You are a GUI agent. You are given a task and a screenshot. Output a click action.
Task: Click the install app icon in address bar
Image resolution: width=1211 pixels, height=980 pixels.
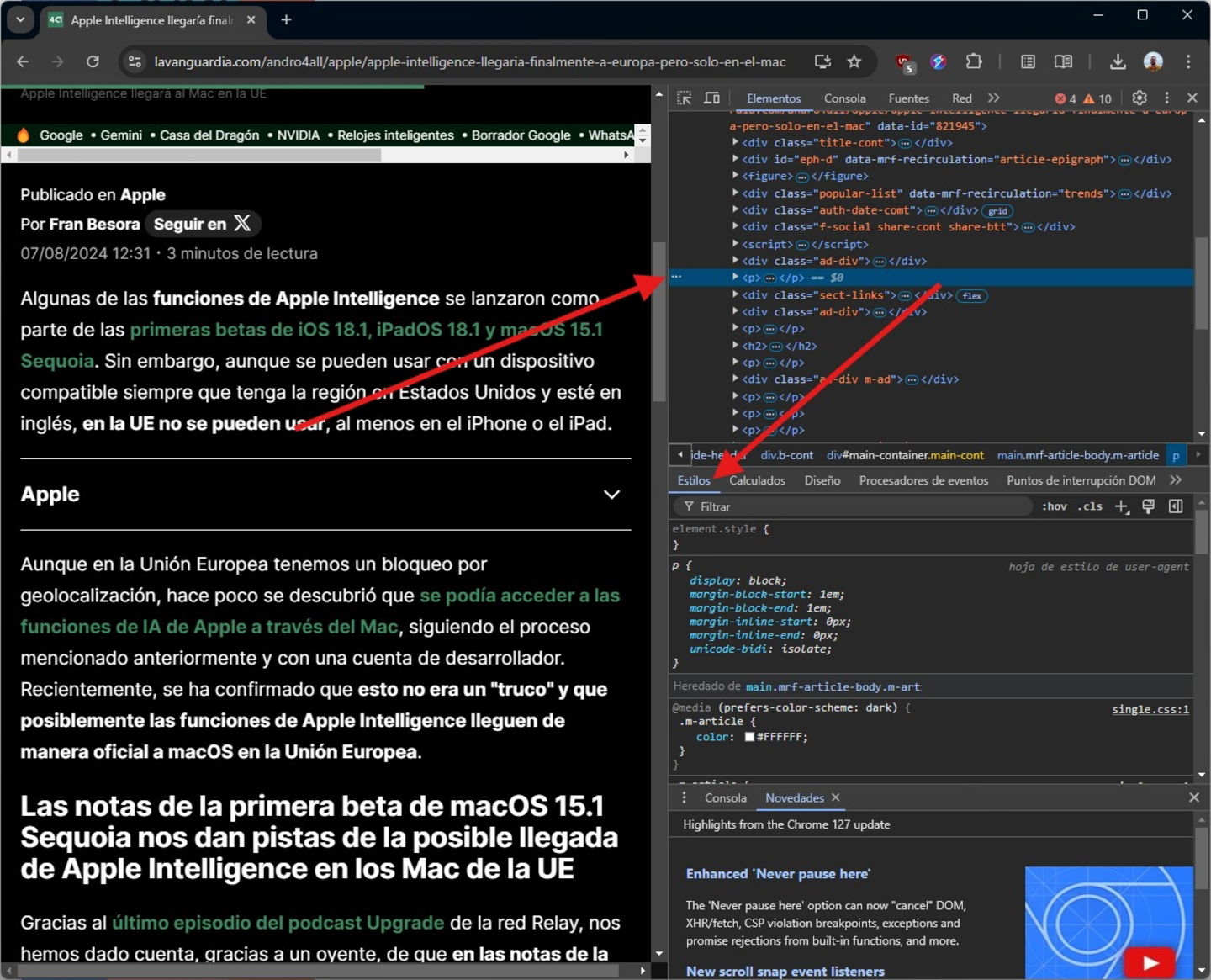(822, 61)
